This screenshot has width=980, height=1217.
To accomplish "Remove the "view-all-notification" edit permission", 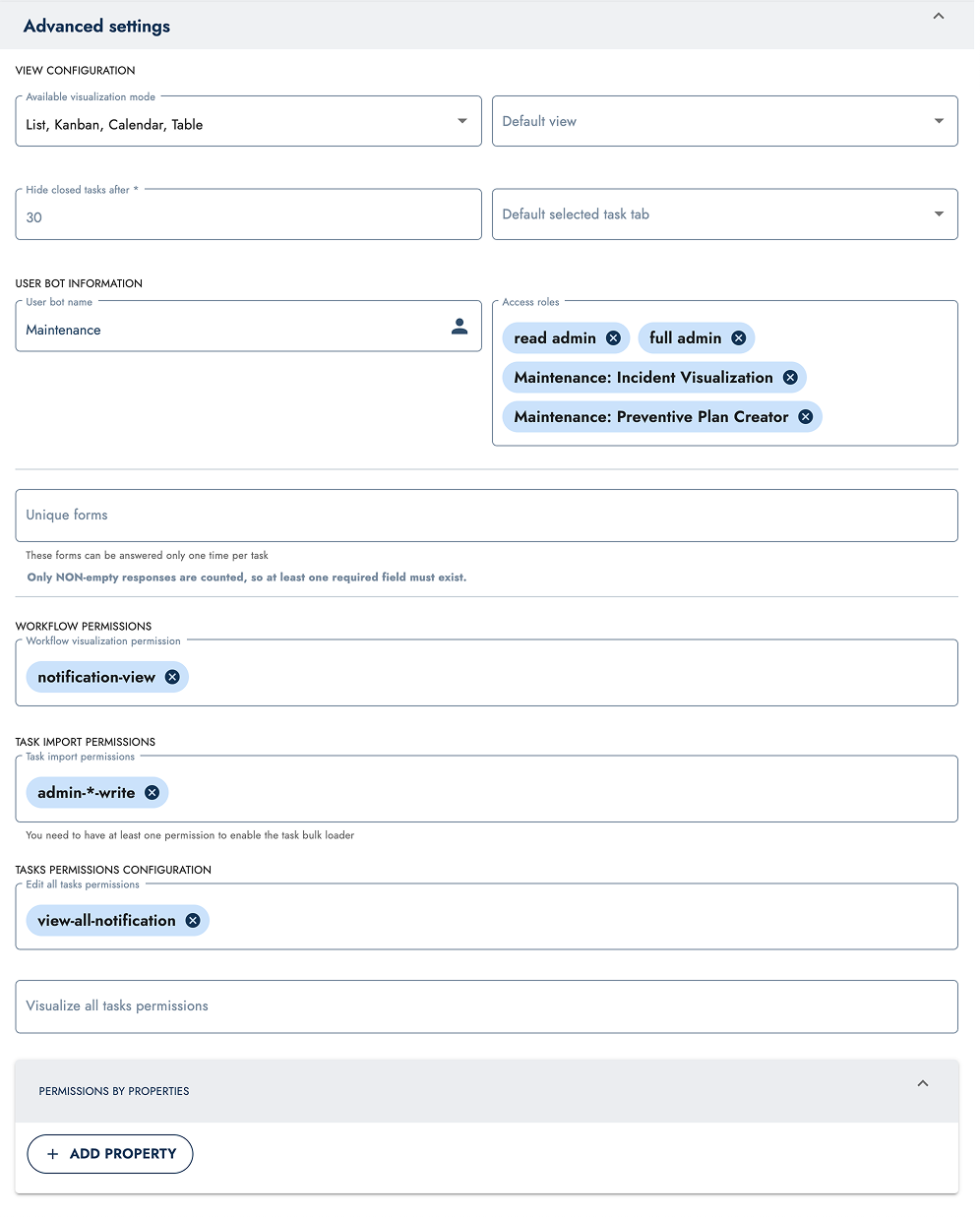I will (x=192, y=920).
